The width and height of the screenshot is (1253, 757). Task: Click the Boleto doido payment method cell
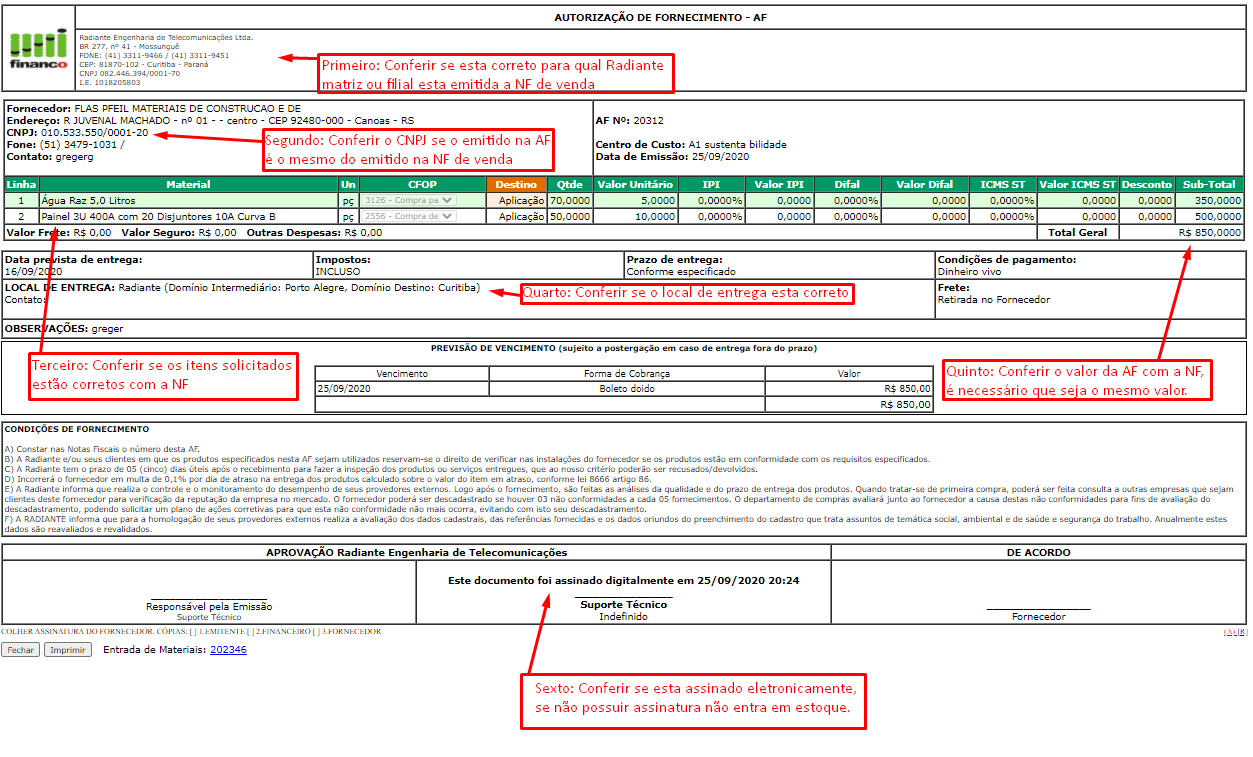pos(627,388)
